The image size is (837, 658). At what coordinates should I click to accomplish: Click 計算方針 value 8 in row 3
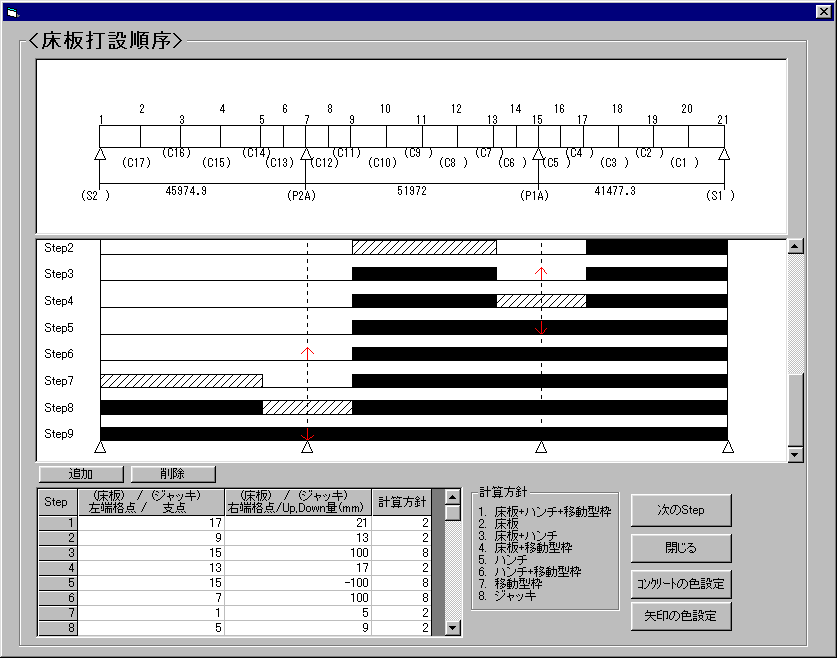click(x=401, y=552)
